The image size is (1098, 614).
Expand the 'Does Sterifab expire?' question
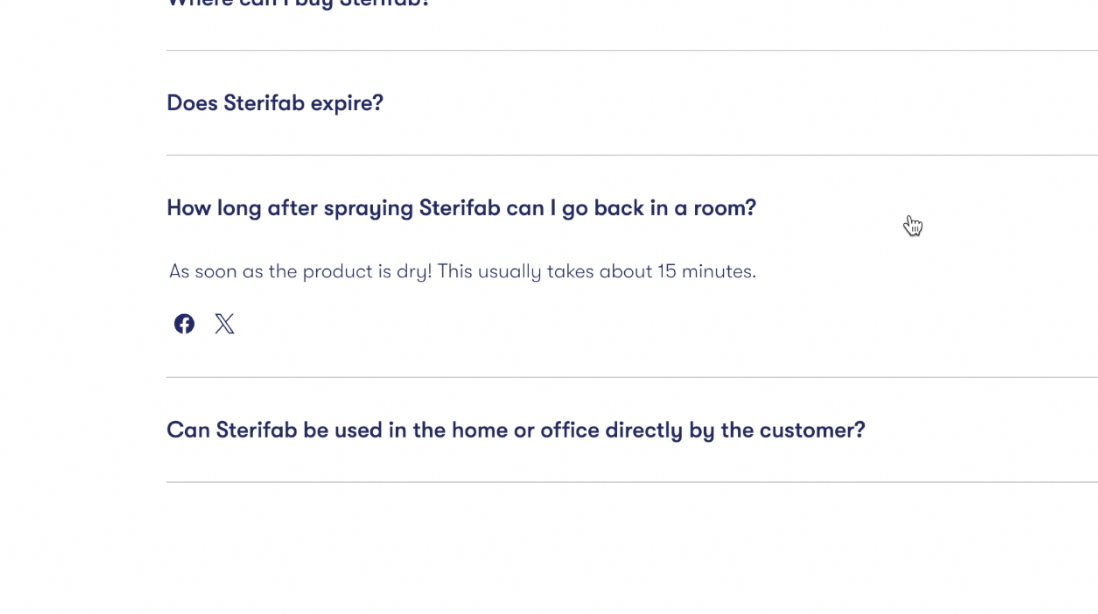click(274, 103)
